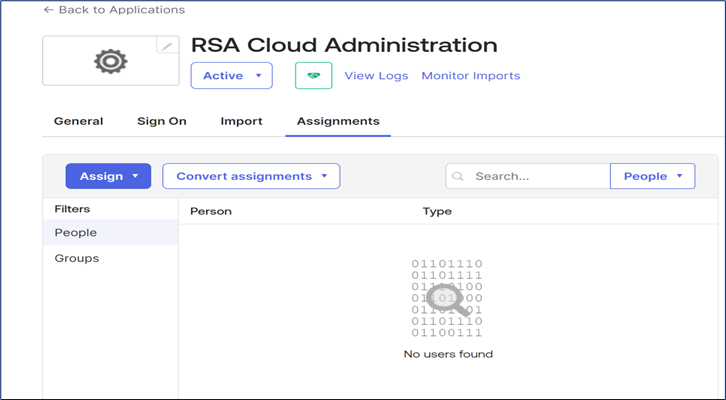The width and height of the screenshot is (726, 400).
Task: Switch to the Sign On tab
Action: (x=162, y=121)
